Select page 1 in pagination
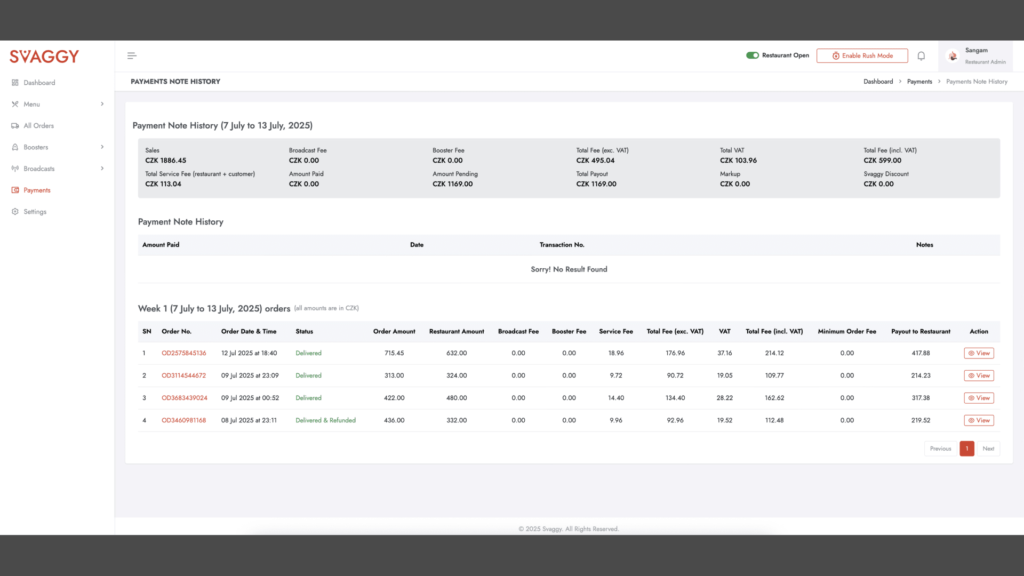 (x=967, y=449)
